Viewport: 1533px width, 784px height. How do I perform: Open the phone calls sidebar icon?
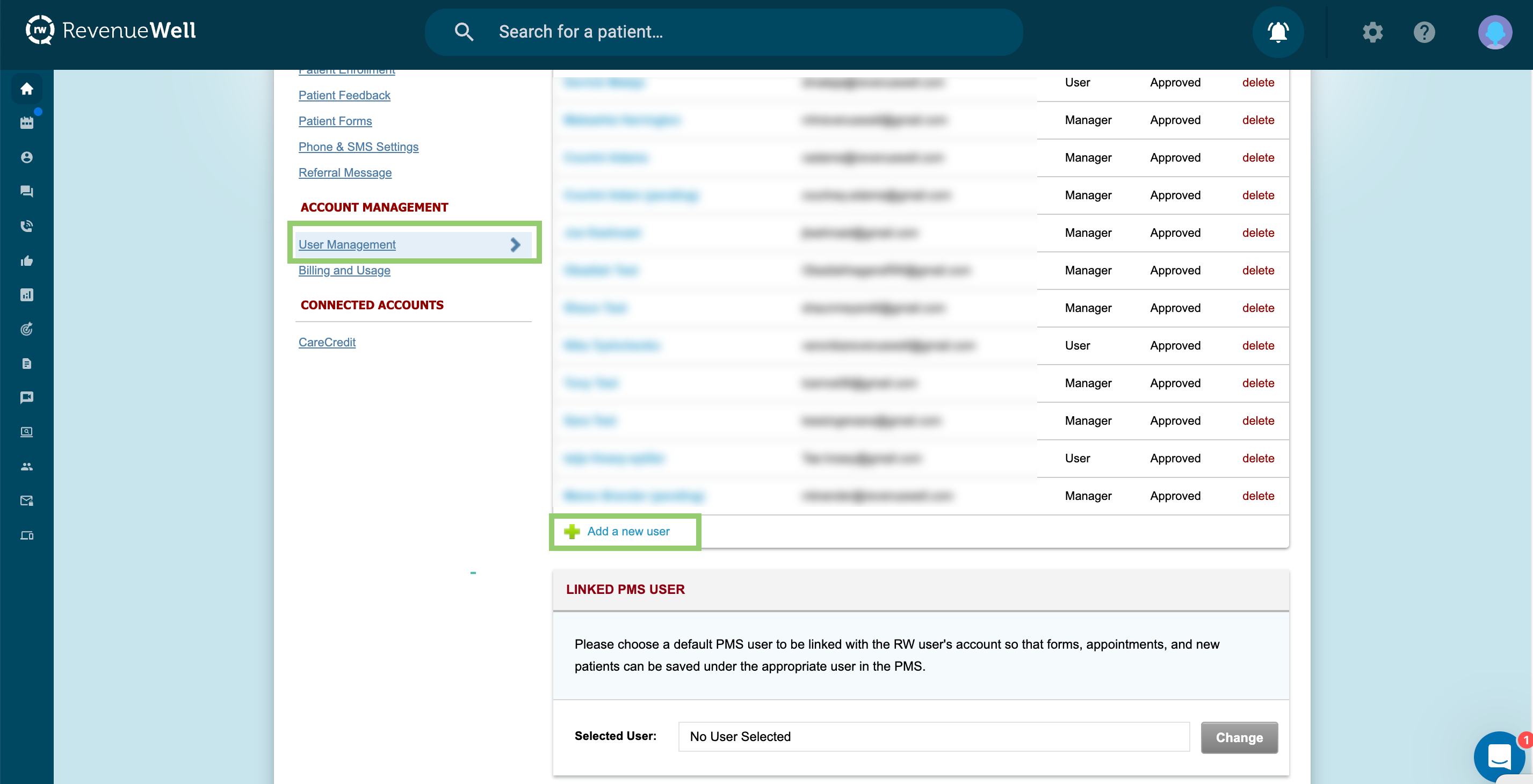pos(27,226)
